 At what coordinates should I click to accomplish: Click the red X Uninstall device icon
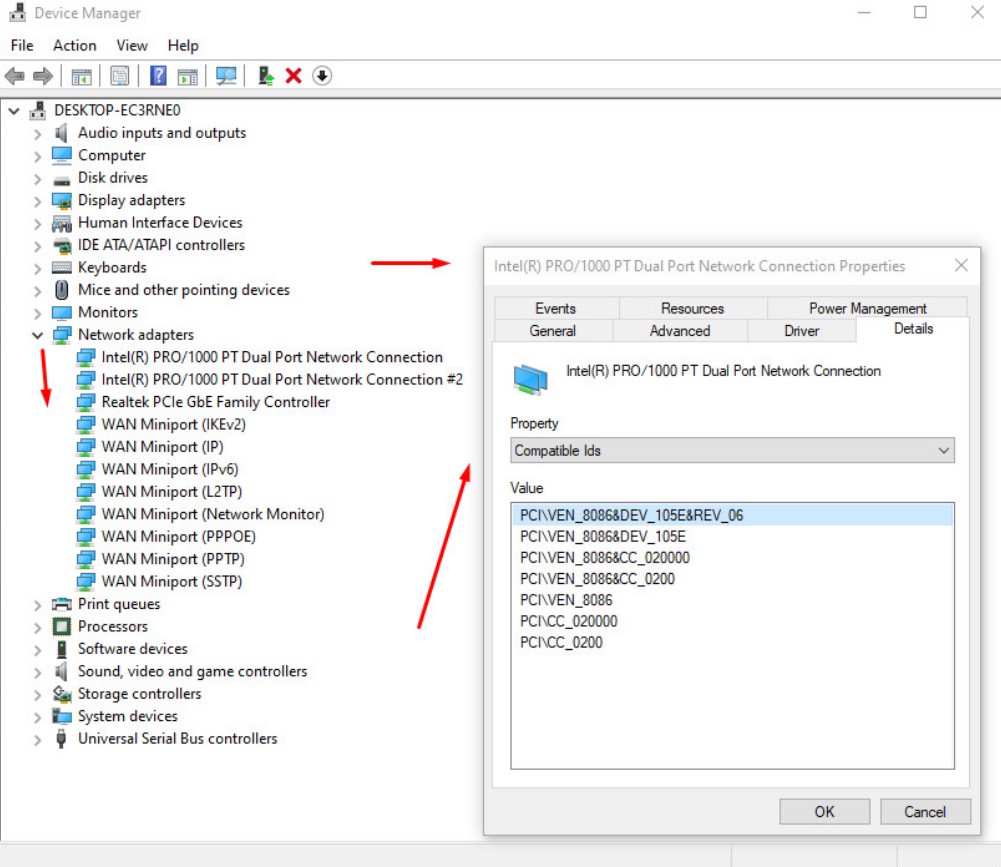tap(294, 76)
